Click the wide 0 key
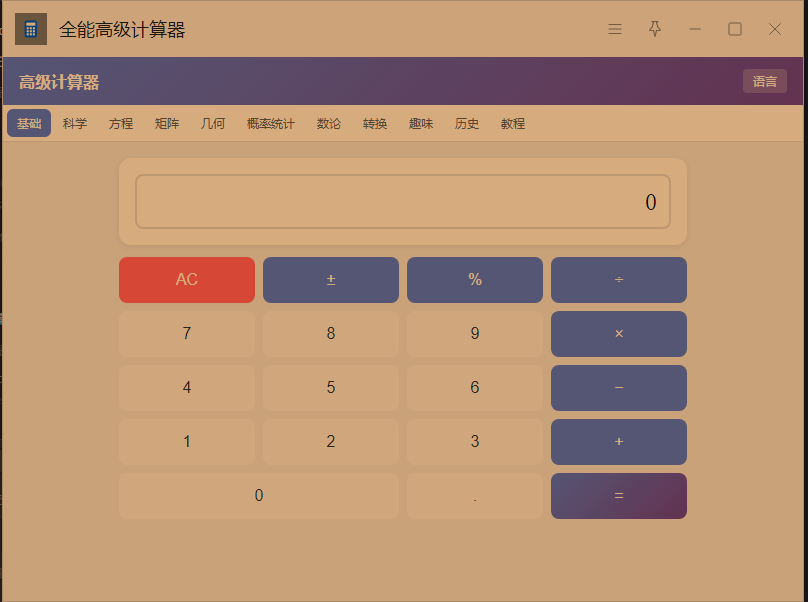This screenshot has height=602, width=808. [259, 496]
